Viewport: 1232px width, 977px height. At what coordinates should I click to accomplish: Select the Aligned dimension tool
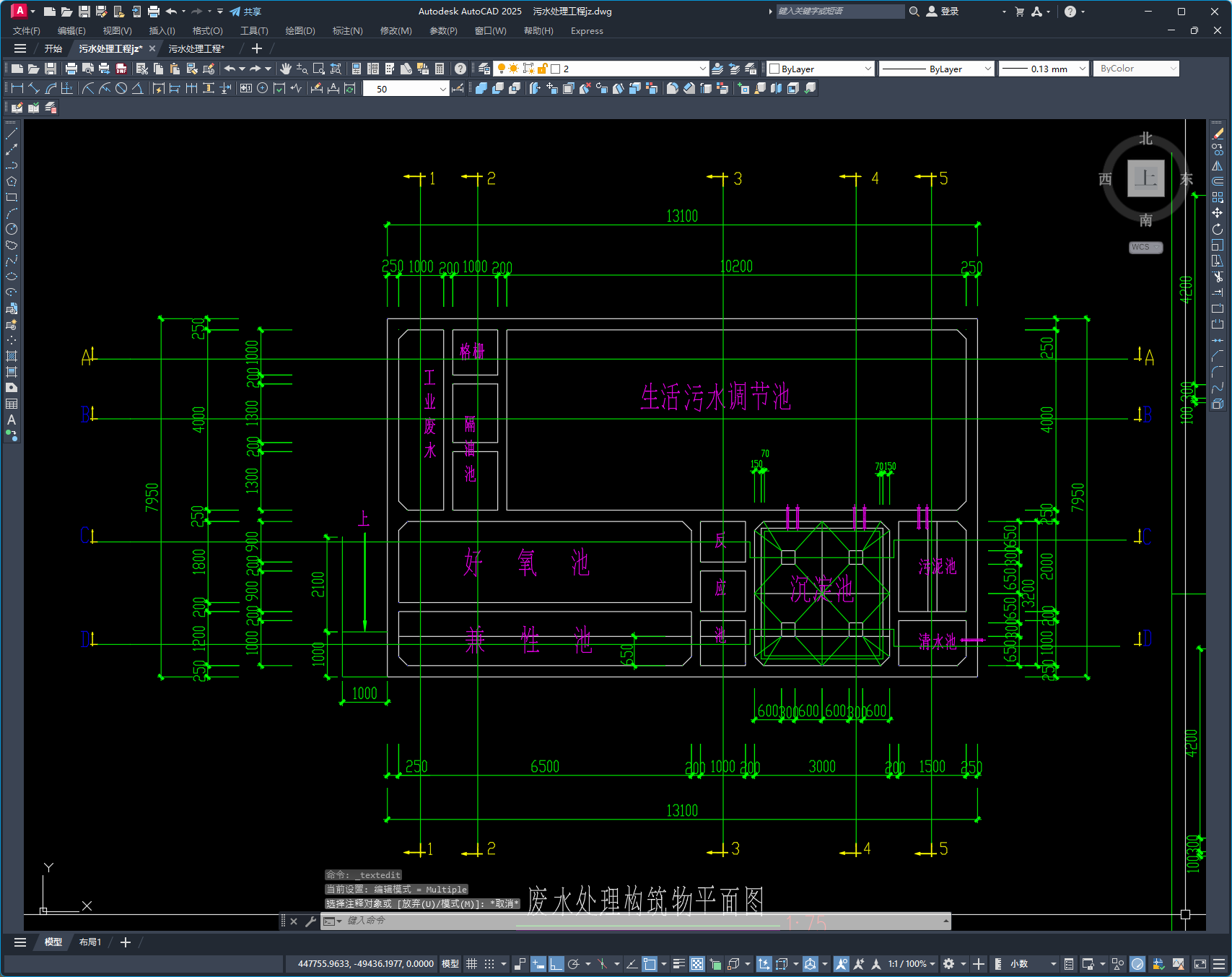click(x=34, y=88)
